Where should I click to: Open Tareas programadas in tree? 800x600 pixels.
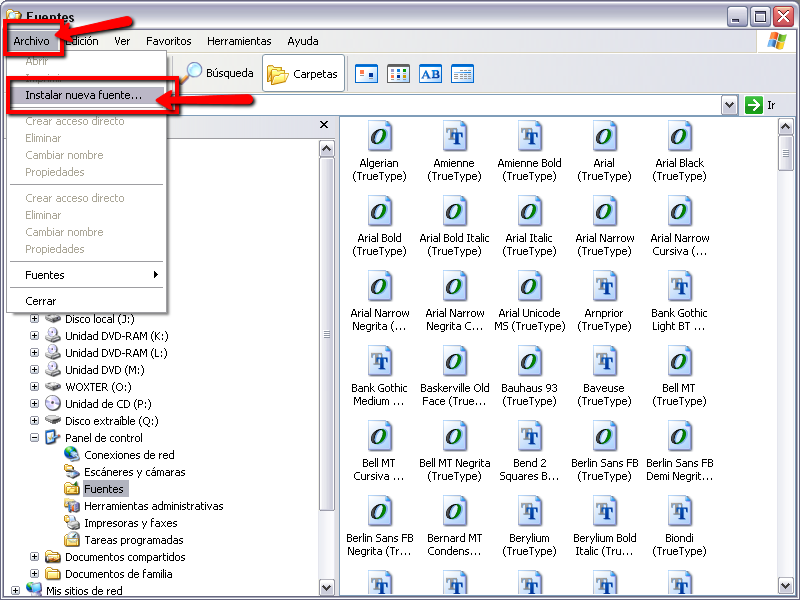tap(134, 540)
